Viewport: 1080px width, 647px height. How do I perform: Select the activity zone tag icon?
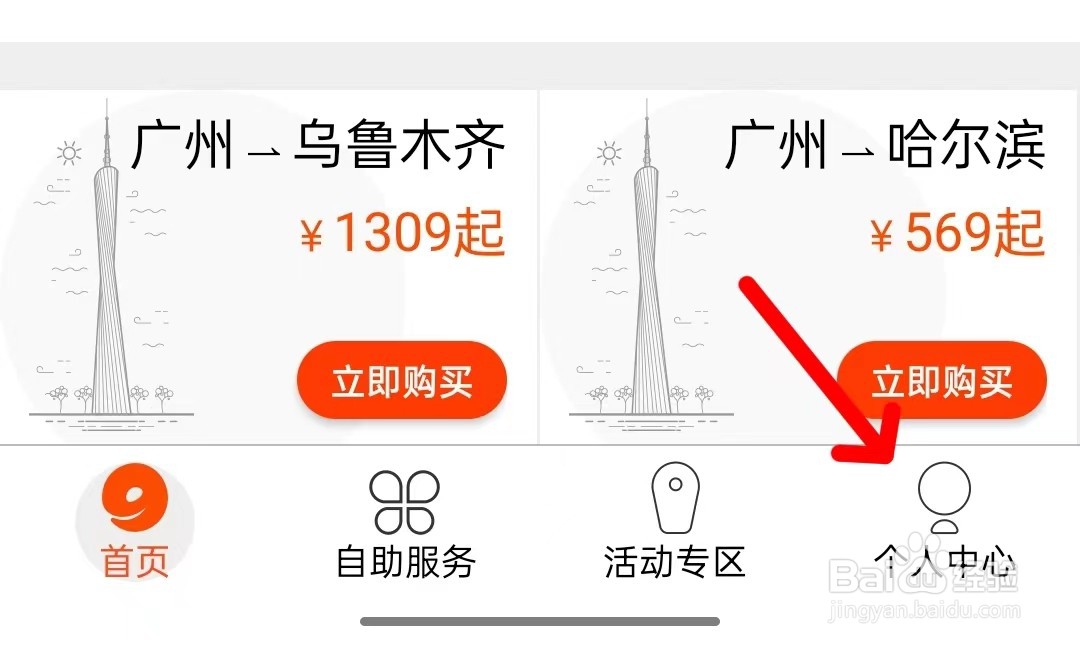point(676,497)
